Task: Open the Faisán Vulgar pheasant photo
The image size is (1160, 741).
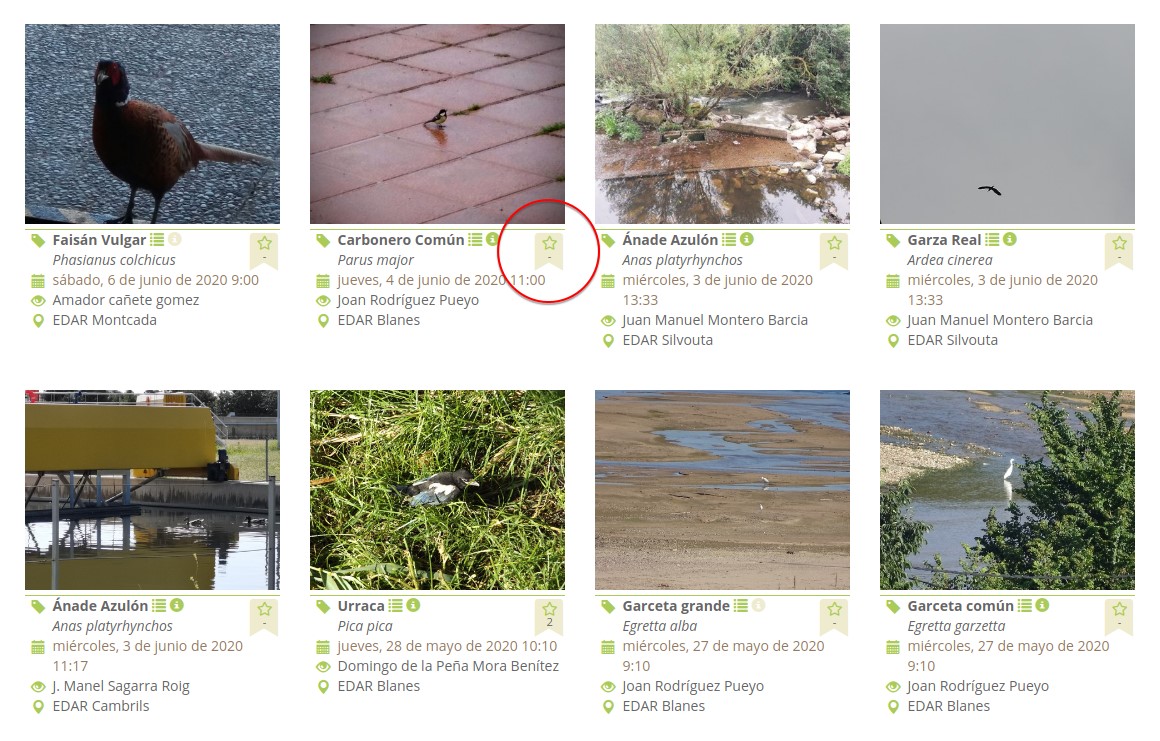Action: 152,124
